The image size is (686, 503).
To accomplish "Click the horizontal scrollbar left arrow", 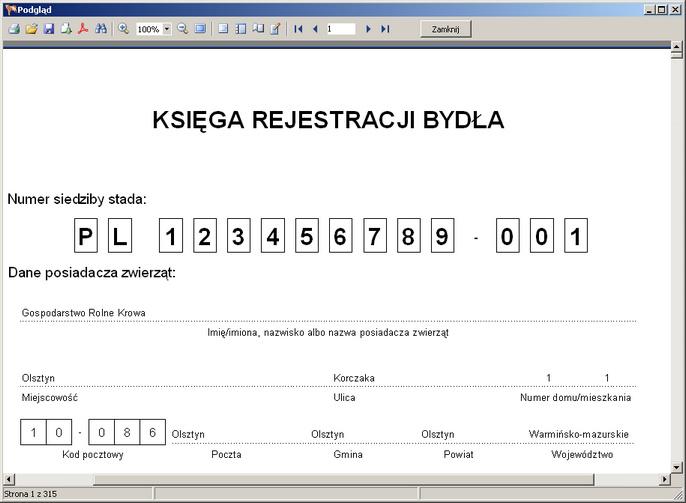I will coord(8,479).
